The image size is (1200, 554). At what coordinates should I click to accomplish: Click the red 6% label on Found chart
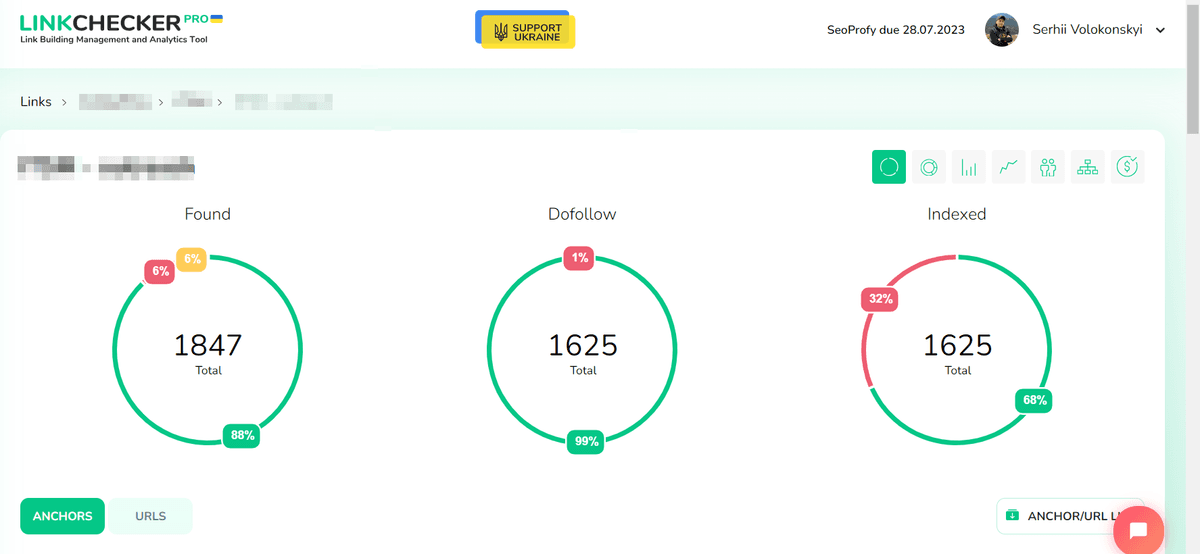click(160, 271)
